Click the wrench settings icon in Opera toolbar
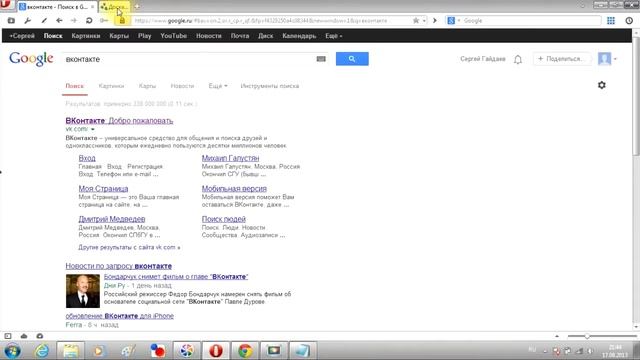This screenshot has width=640, height=360. [x=27, y=20]
